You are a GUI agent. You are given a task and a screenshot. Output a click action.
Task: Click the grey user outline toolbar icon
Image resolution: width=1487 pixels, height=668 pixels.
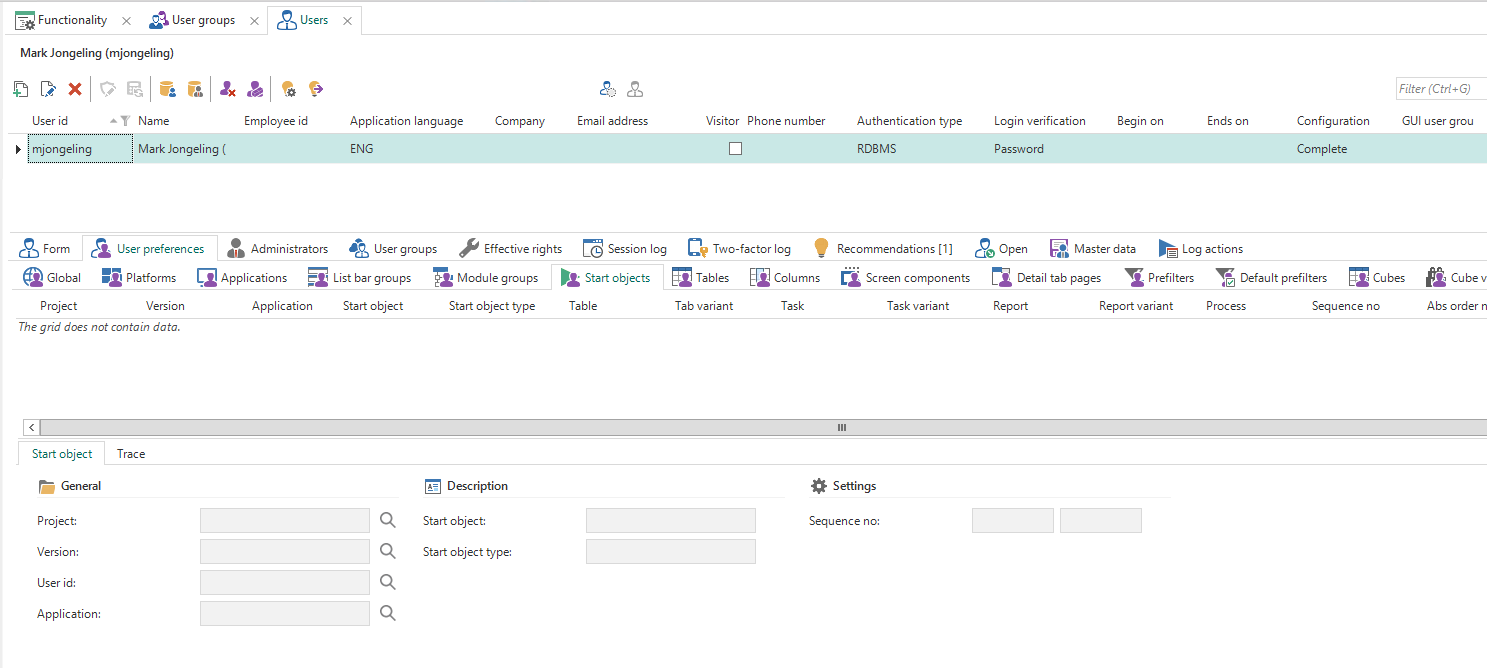[635, 89]
